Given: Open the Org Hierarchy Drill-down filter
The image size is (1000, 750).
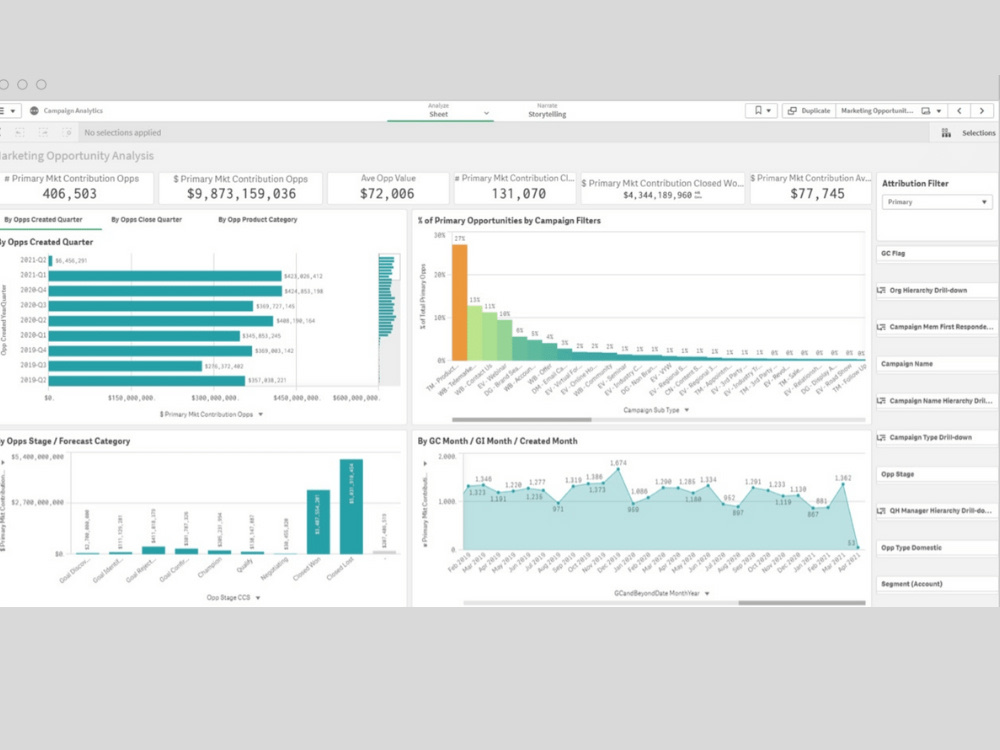Looking at the screenshot, I should click(x=936, y=290).
